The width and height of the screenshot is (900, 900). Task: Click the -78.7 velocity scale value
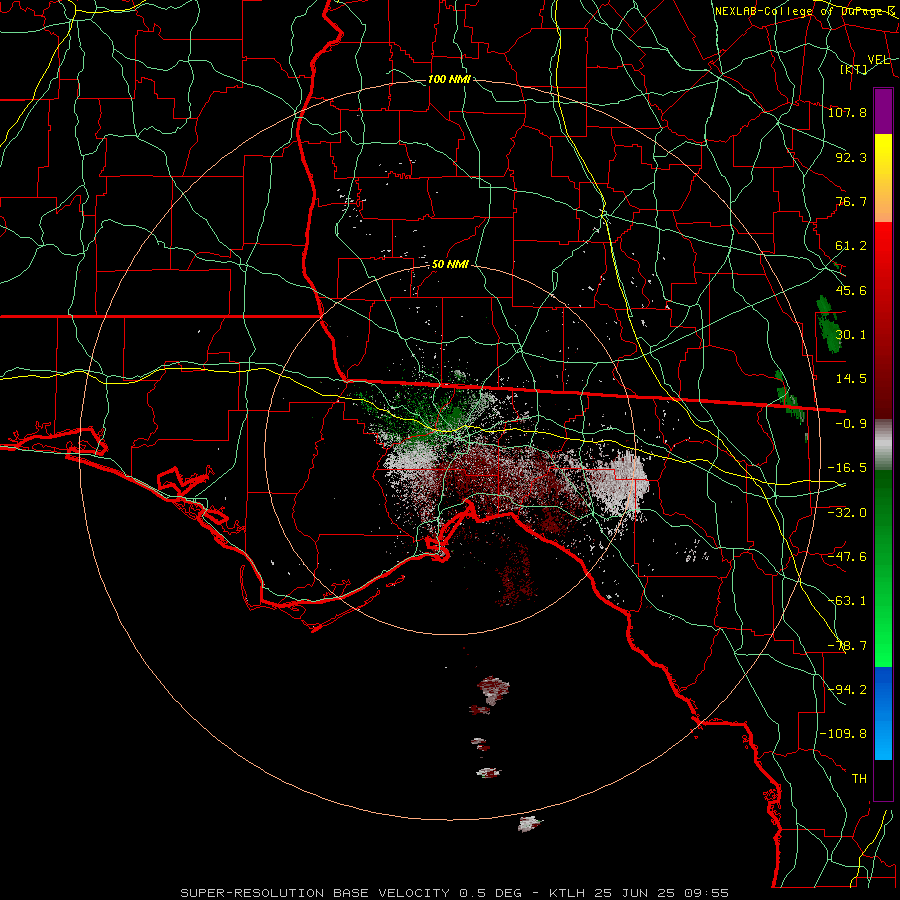(847, 646)
